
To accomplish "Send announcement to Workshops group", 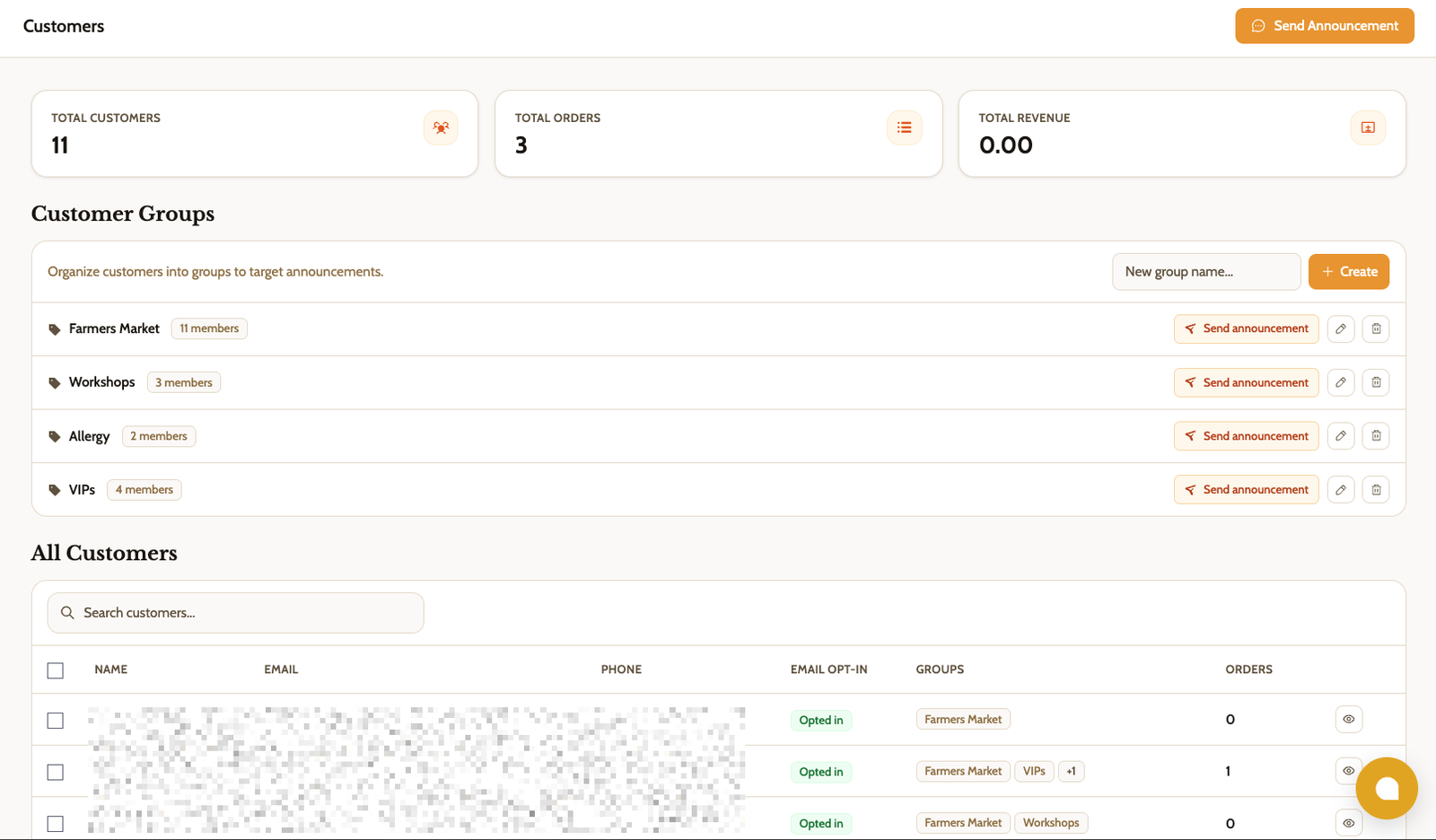I will (1247, 382).
